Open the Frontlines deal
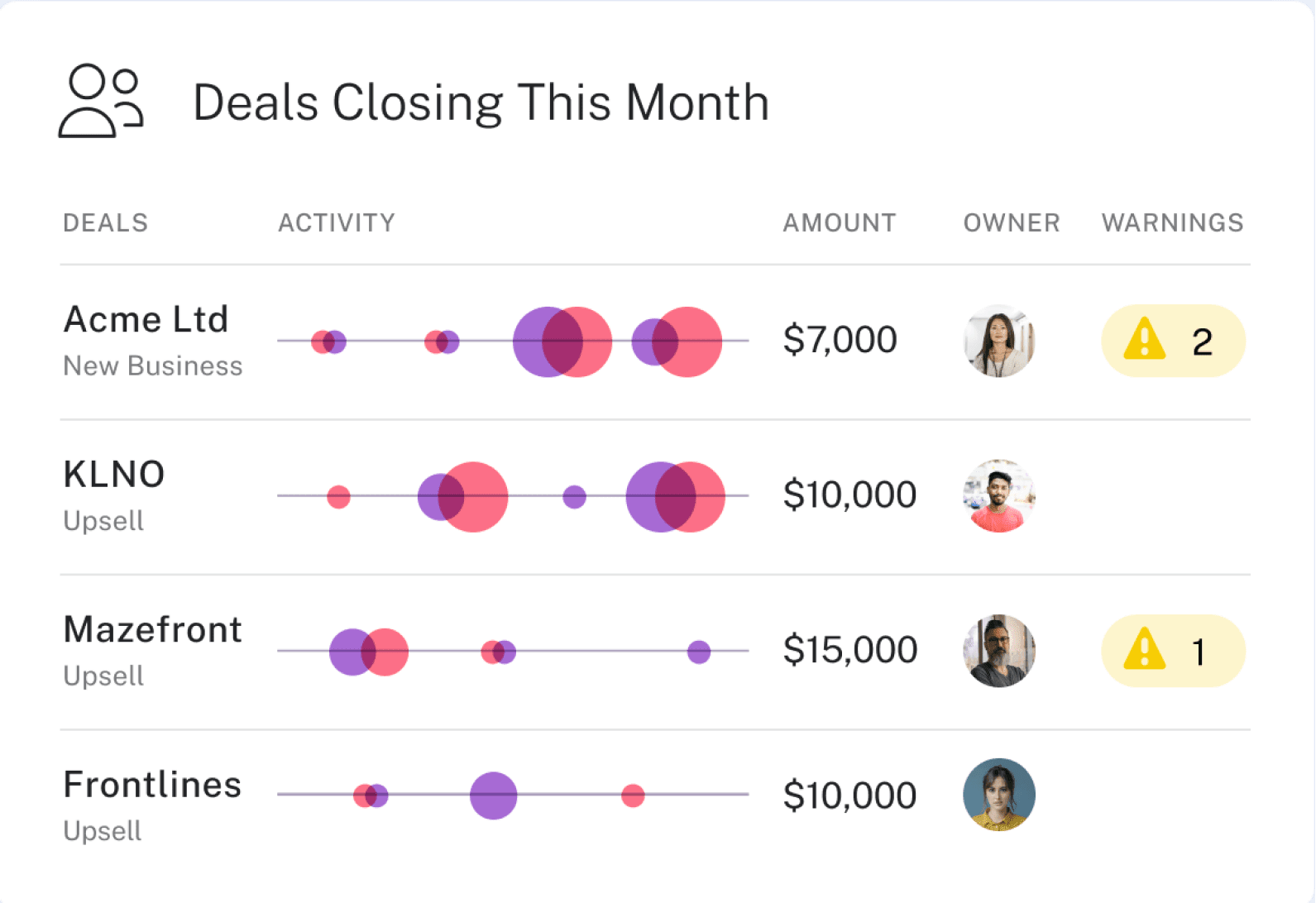The width and height of the screenshot is (1316, 903). [x=152, y=785]
